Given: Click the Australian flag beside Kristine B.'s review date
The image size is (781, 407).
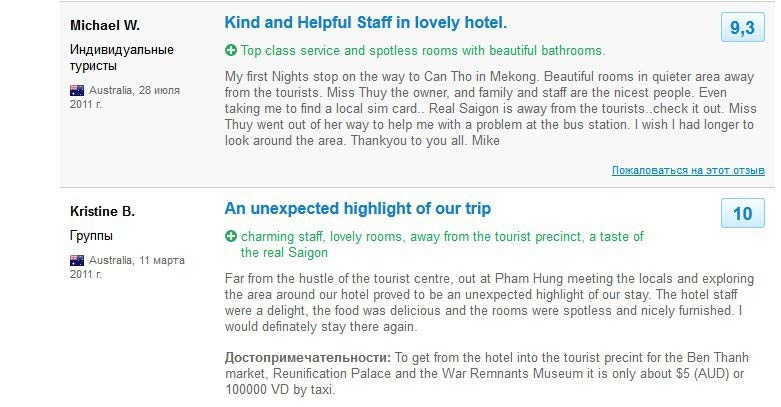Looking at the screenshot, I should click(x=77, y=260).
